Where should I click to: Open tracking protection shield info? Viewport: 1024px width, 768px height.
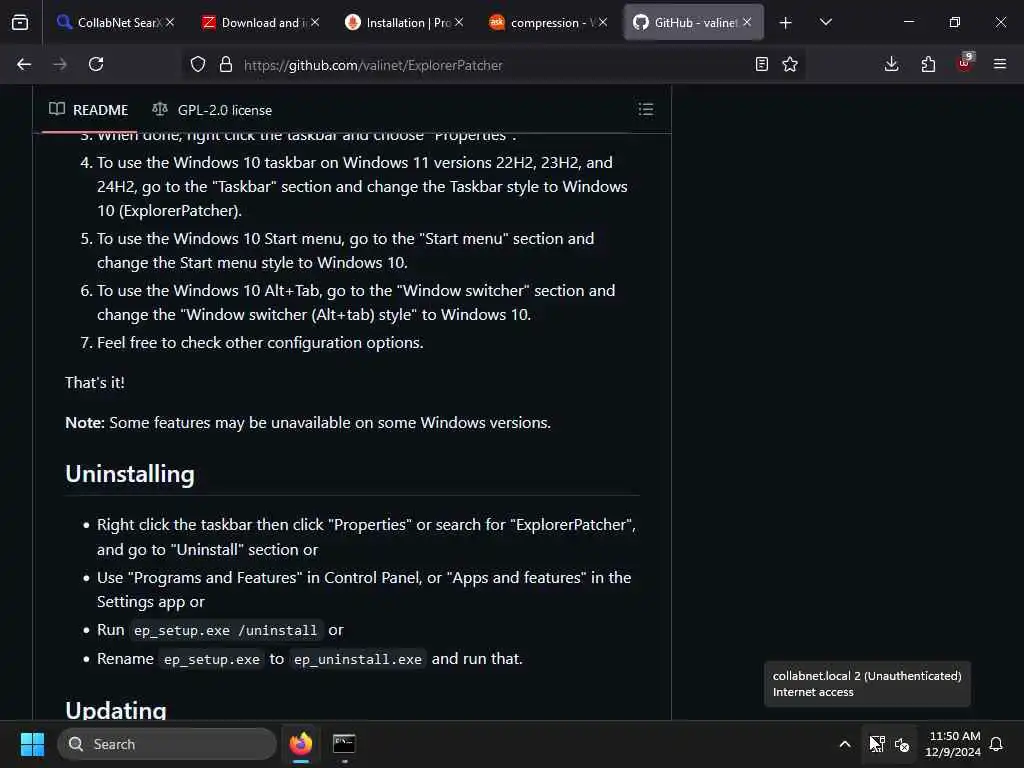(x=198, y=65)
